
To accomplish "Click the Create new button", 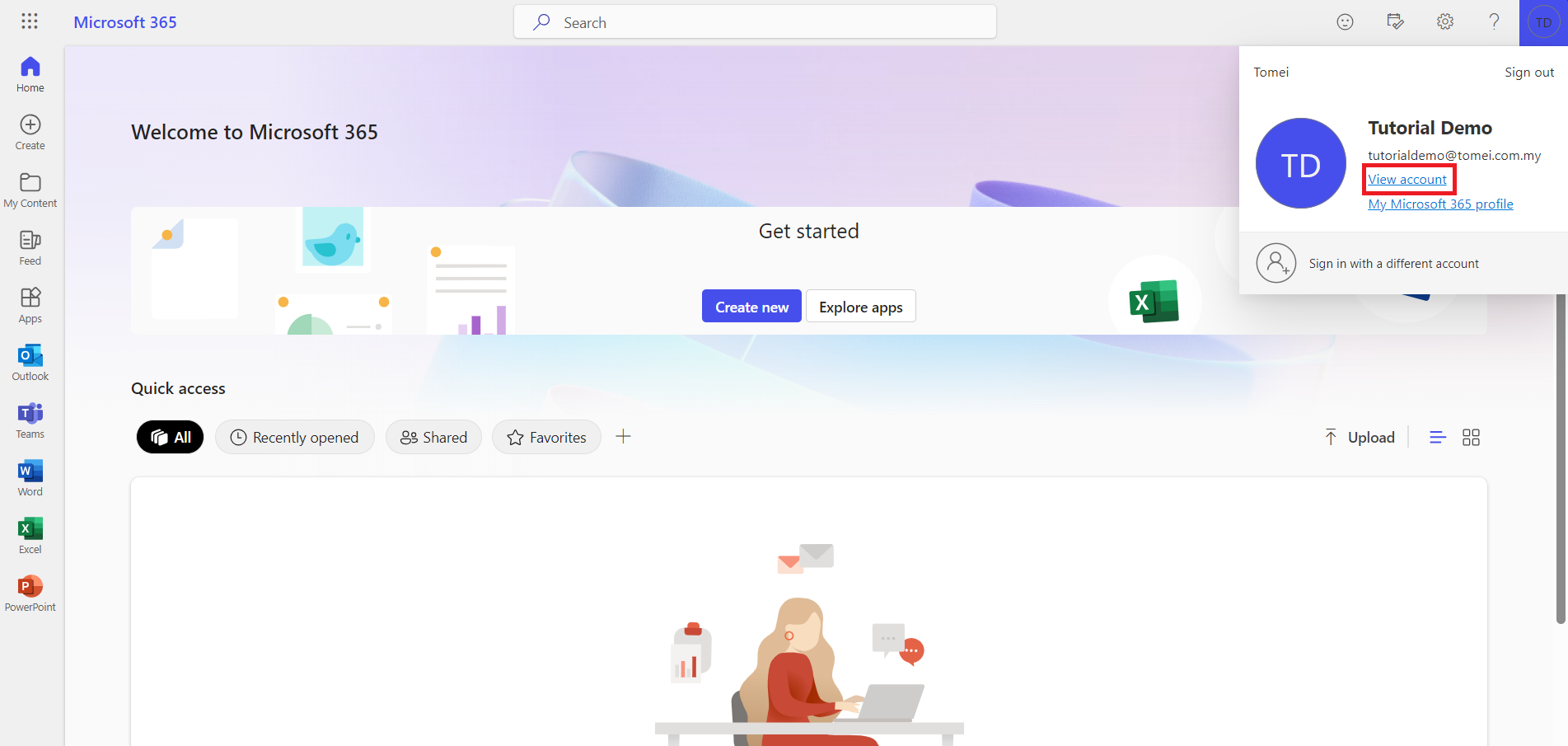I will tap(751, 306).
